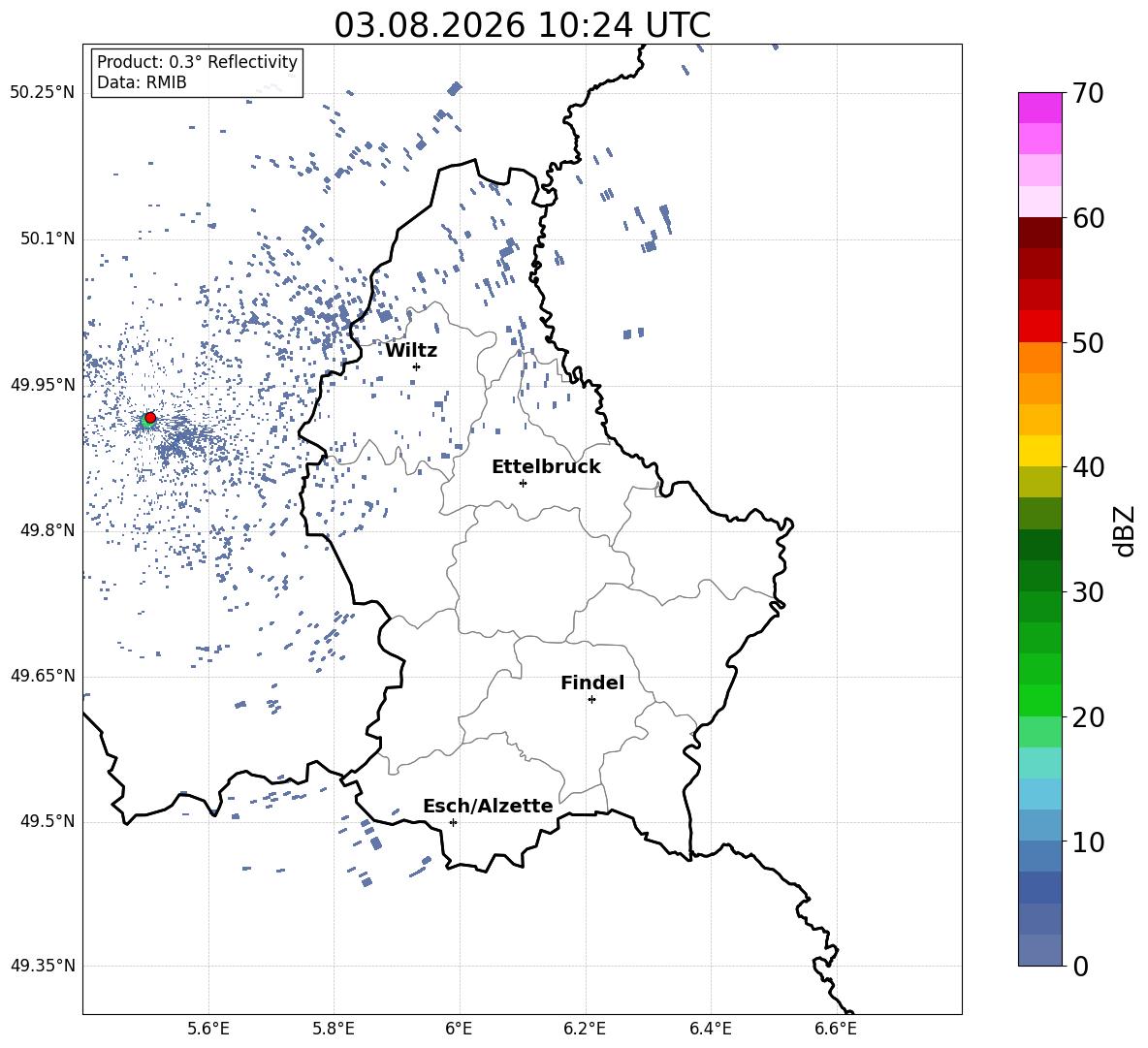
Task: Click the 49.35°N latitude tick label
Action: click(x=43, y=966)
